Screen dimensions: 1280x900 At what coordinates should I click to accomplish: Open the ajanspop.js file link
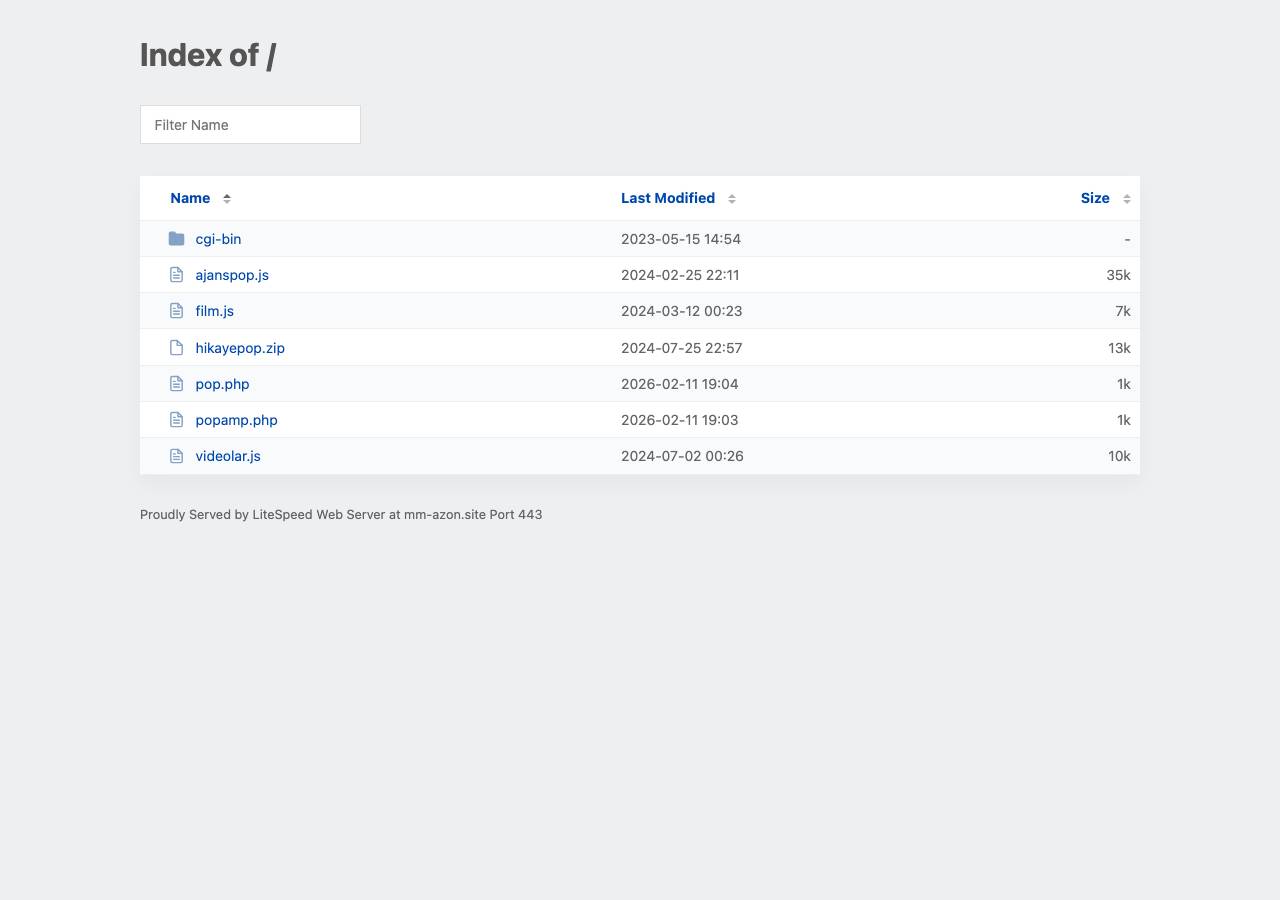tap(232, 275)
